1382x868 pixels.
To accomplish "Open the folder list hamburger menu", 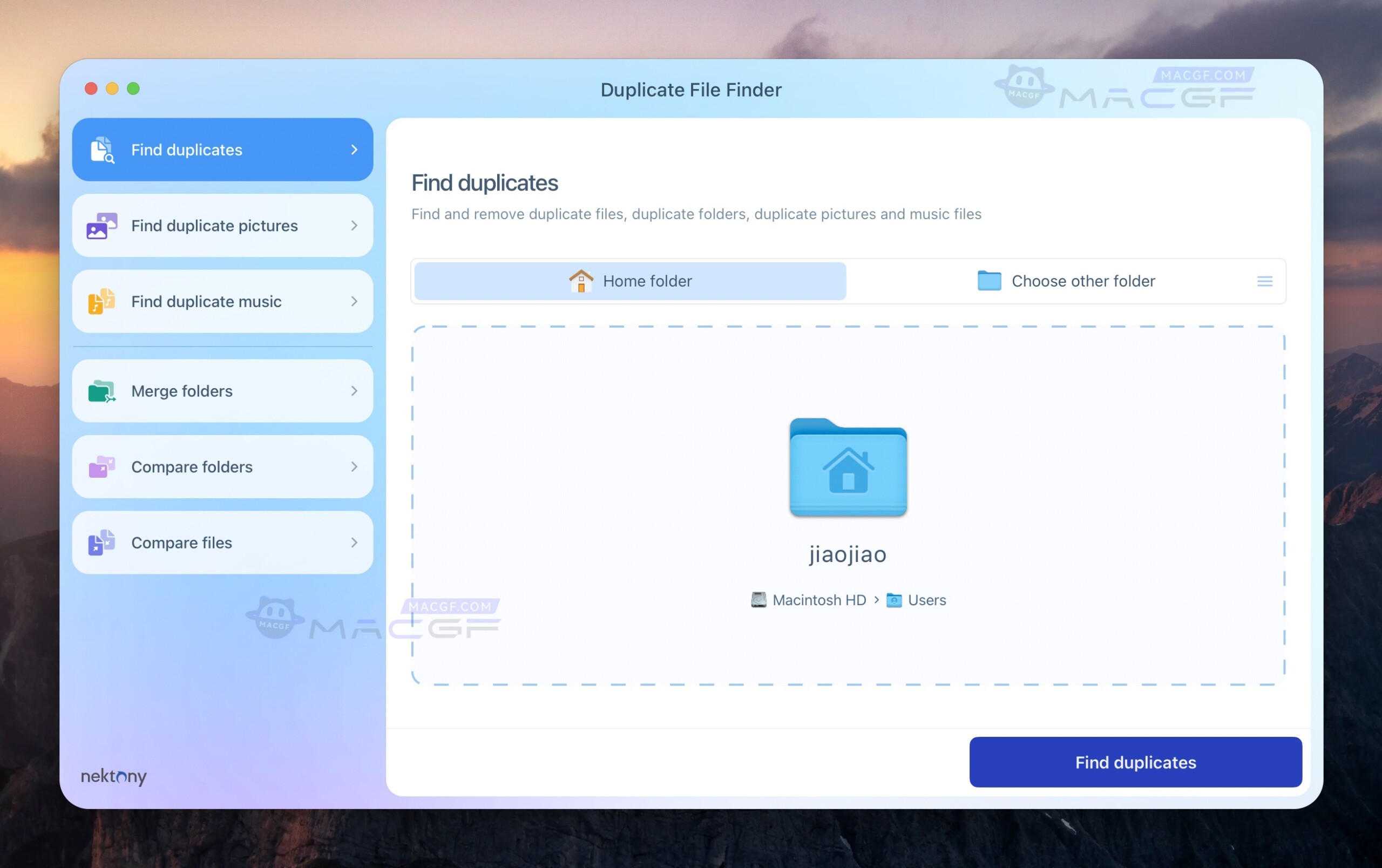I will coord(1264,281).
